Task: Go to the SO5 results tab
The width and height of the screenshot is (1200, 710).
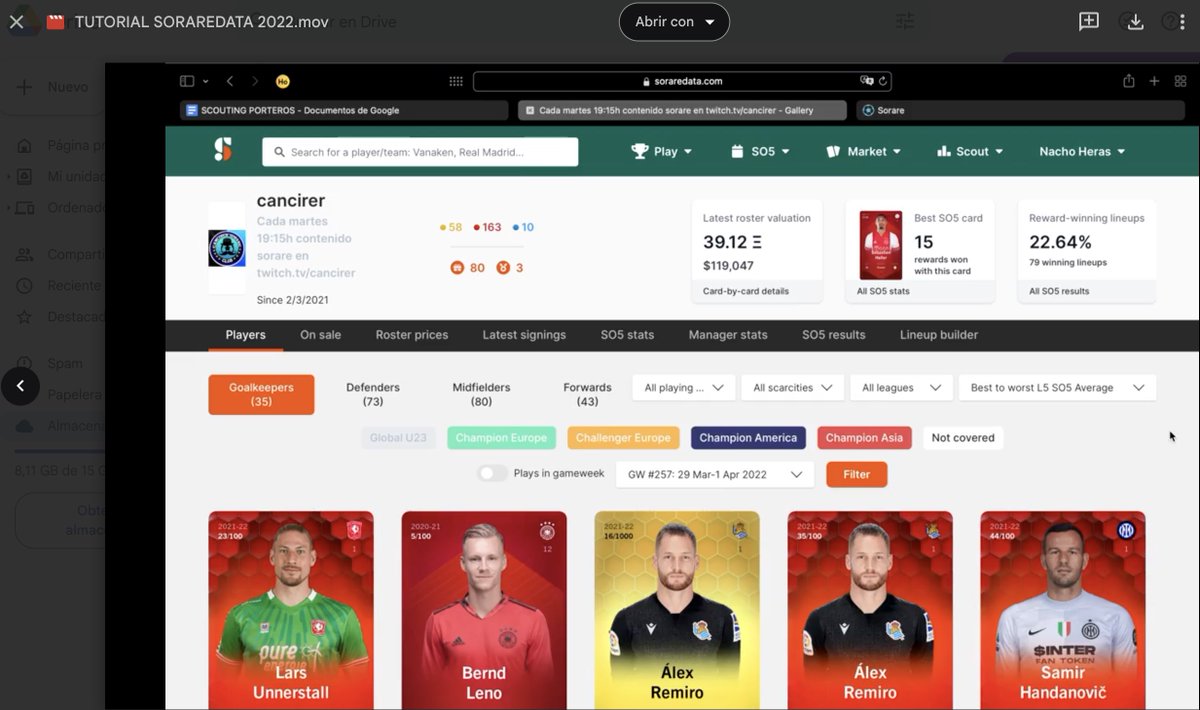Action: click(834, 335)
